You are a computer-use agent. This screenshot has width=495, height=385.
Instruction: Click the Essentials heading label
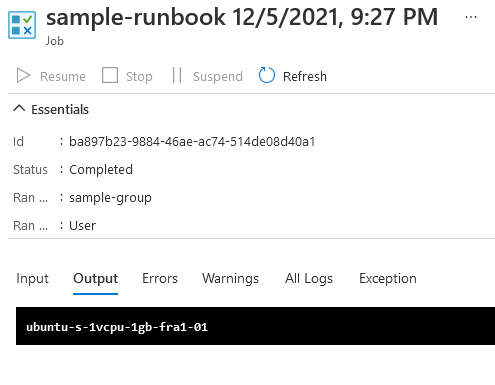60,109
